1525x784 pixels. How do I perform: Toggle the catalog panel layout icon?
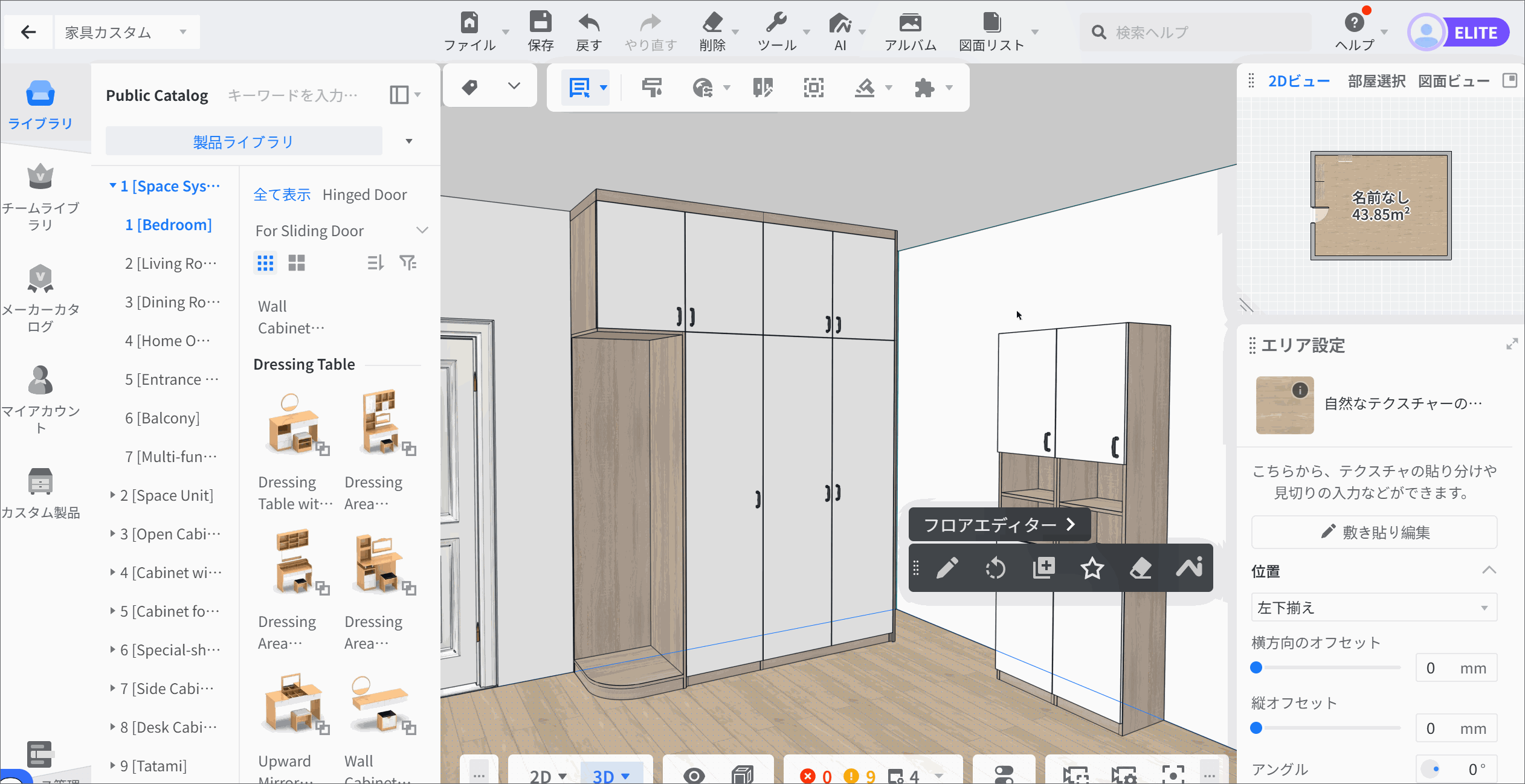(399, 95)
